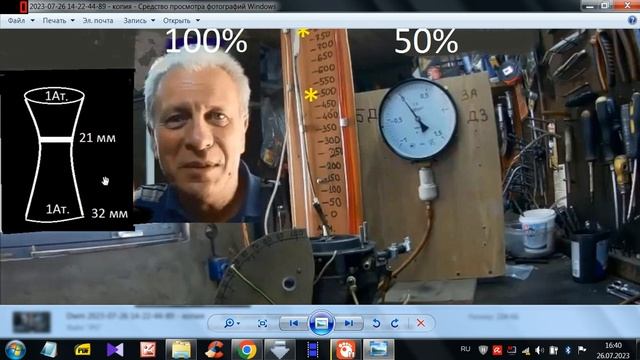Viewport: 640px width, 360px height.
Task: Open the Печать menu
Action: (58, 20)
